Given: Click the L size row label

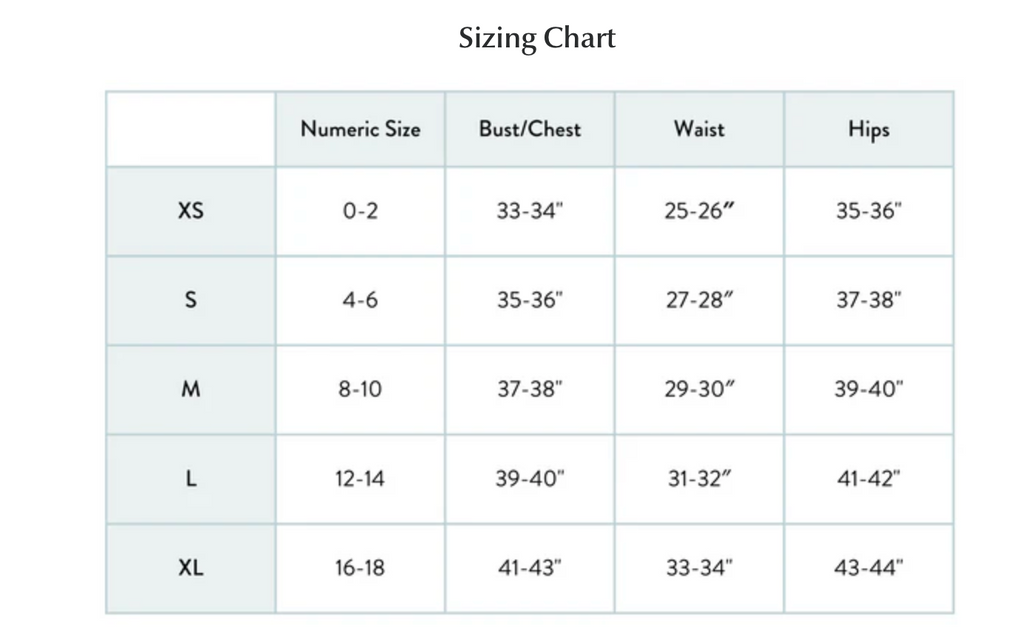Looking at the screenshot, I should (191, 479).
